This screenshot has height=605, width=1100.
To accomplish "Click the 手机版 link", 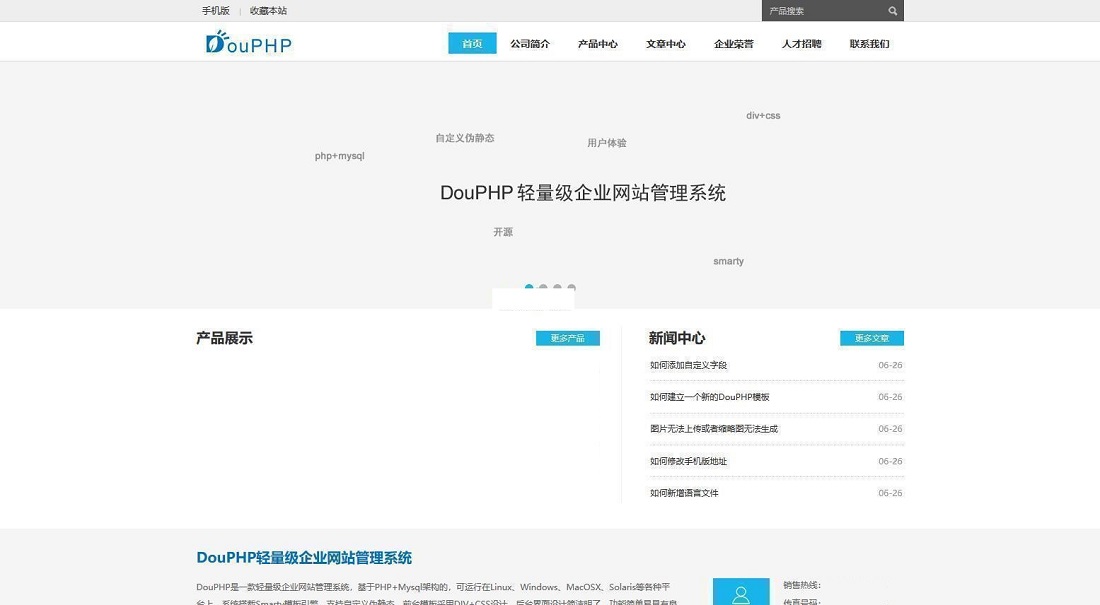I will [x=216, y=11].
